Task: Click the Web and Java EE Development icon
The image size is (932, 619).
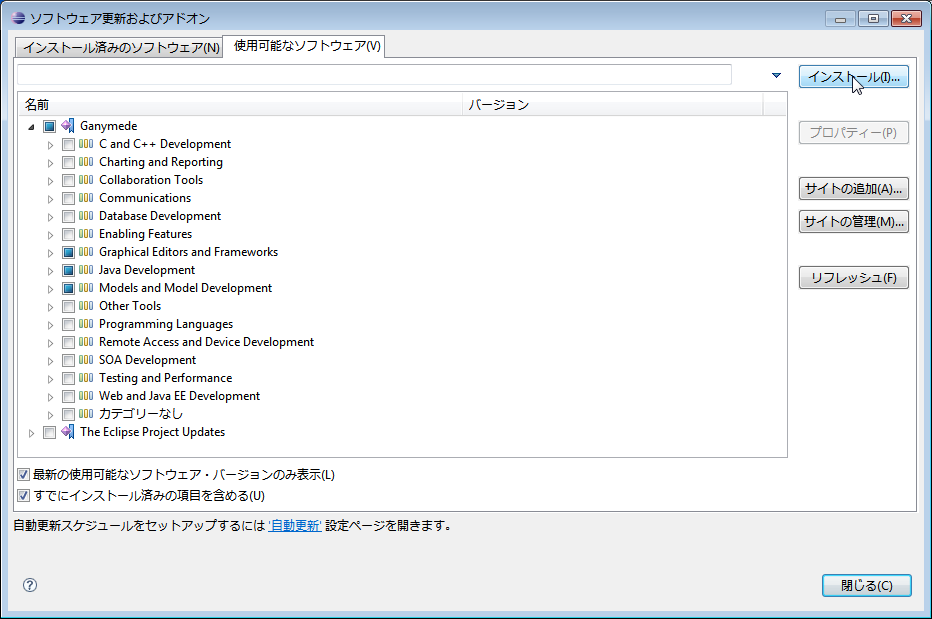Action: pyautogui.click(x=86, y=396)
